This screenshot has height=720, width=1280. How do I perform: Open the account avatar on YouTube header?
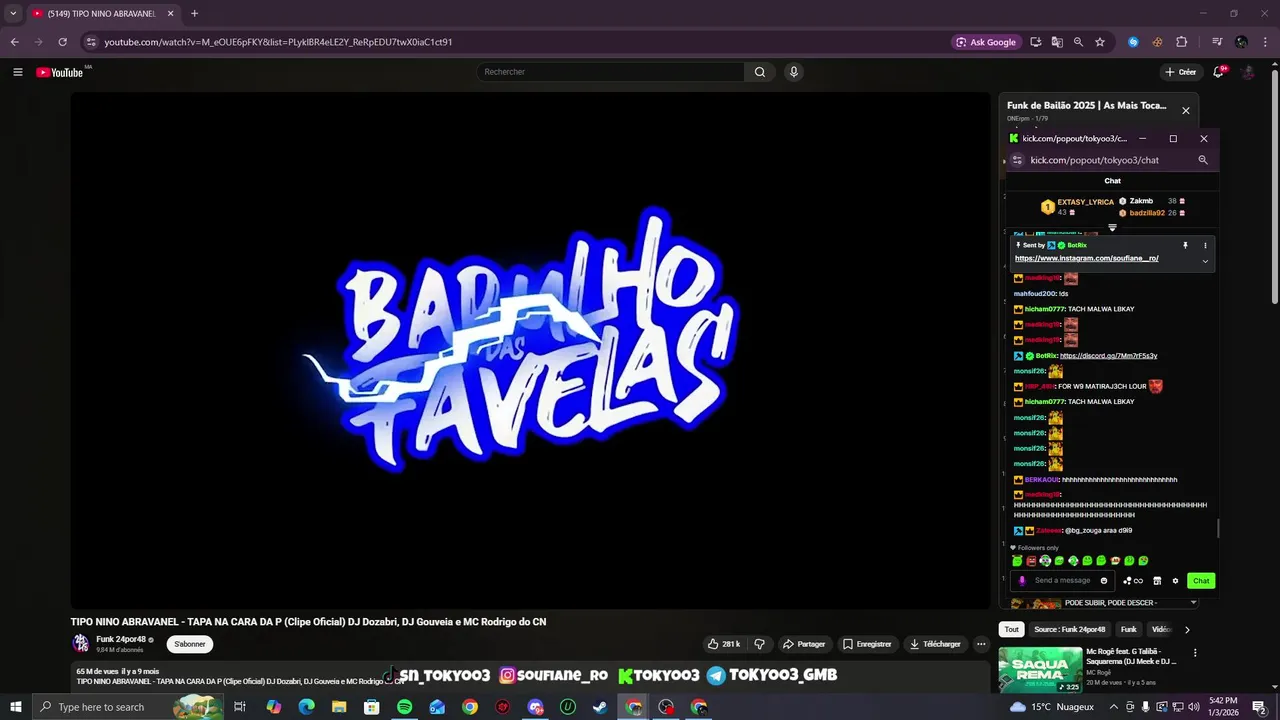pyautogui.click(x=1248, y=72)
